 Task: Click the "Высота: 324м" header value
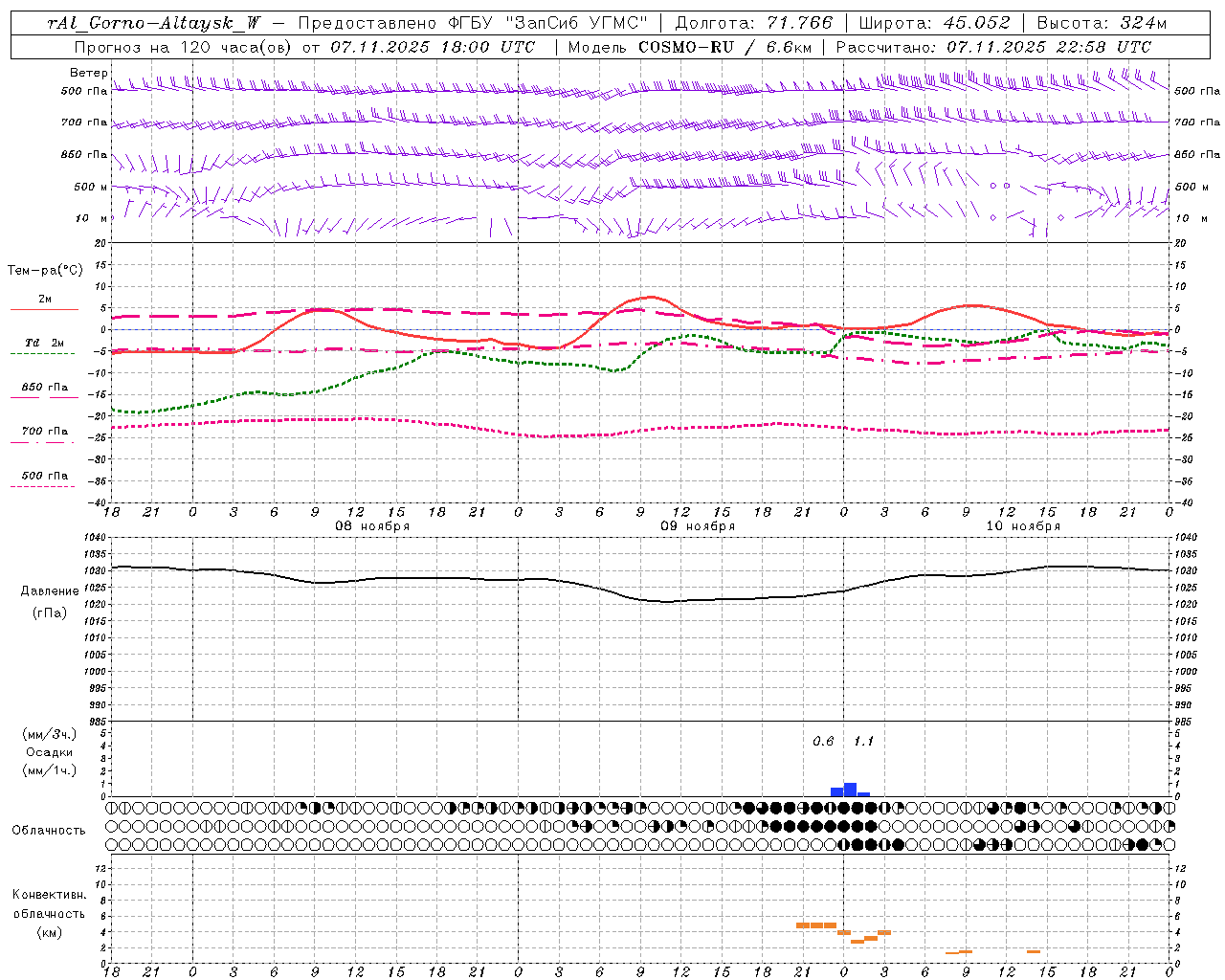1102,23
